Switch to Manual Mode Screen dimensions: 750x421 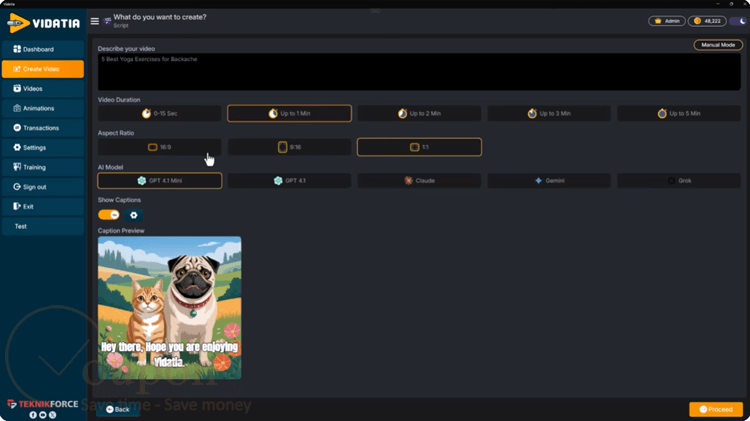tap(718, 45)
